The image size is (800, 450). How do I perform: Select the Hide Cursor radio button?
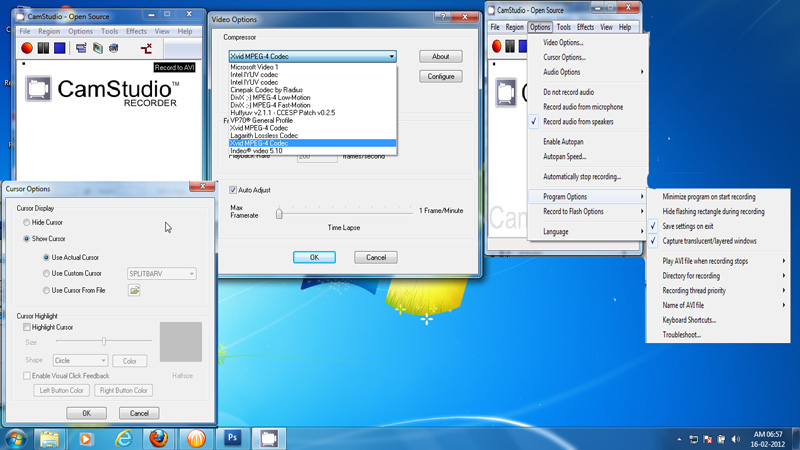point(27,222)
